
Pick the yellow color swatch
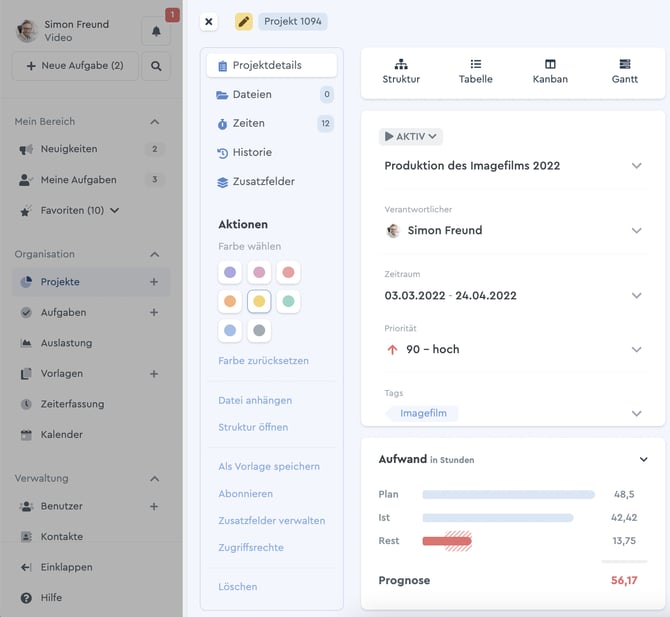point(259,301)
